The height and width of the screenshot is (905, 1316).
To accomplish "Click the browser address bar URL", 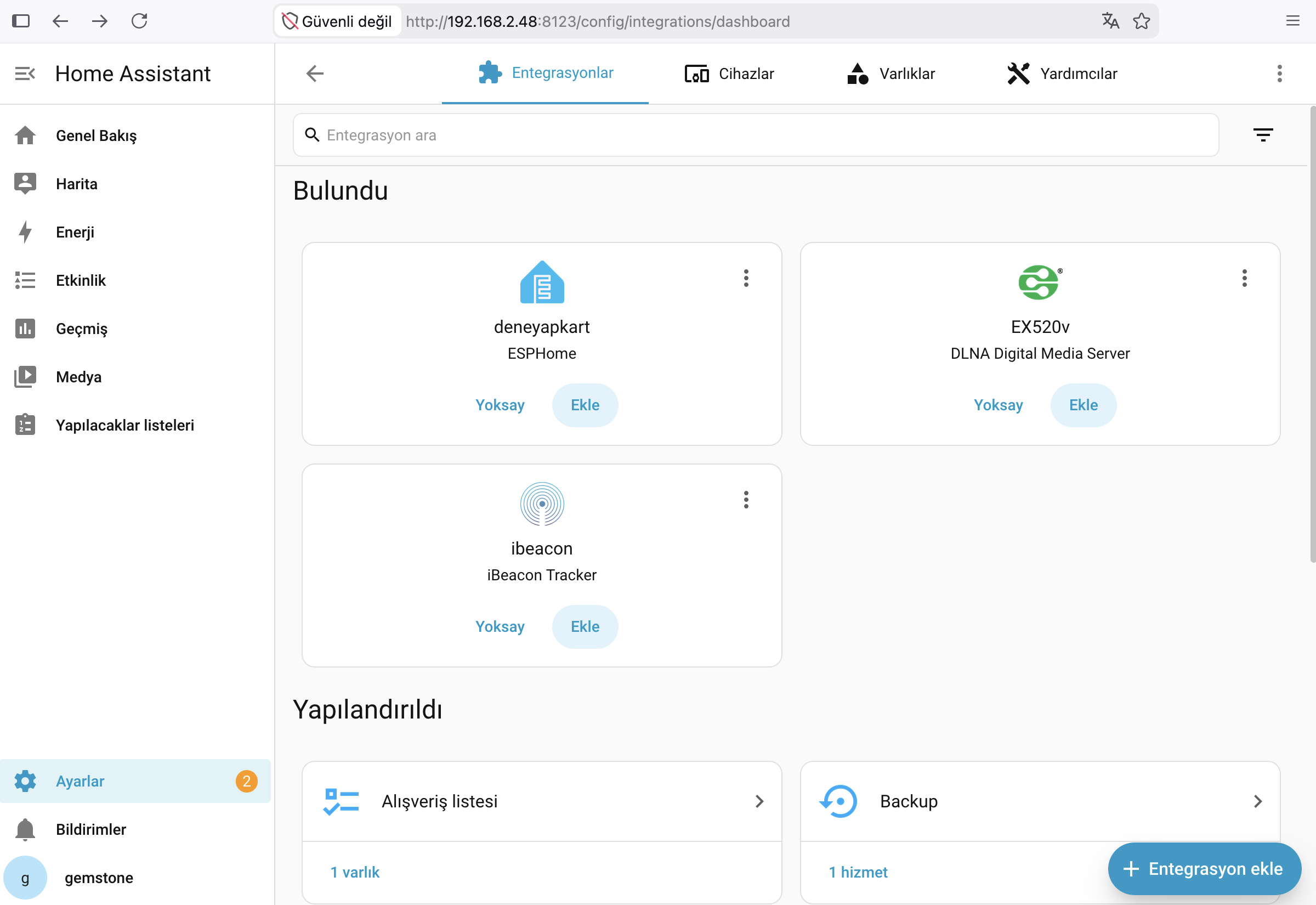I will pos(597,21).
